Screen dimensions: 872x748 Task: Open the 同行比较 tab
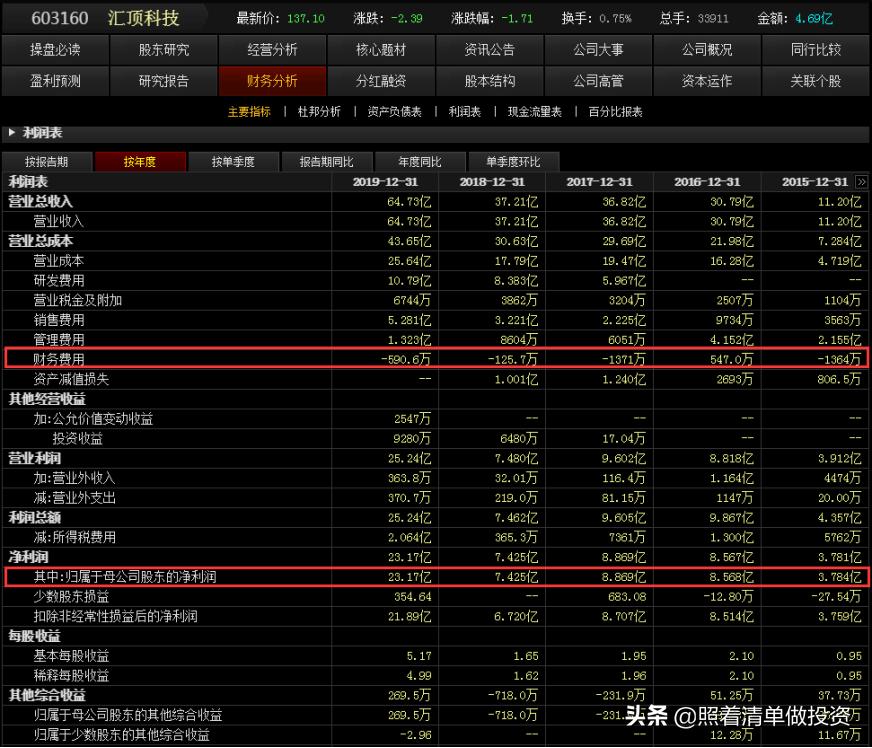pyautogui.click(x=816, y=50)
